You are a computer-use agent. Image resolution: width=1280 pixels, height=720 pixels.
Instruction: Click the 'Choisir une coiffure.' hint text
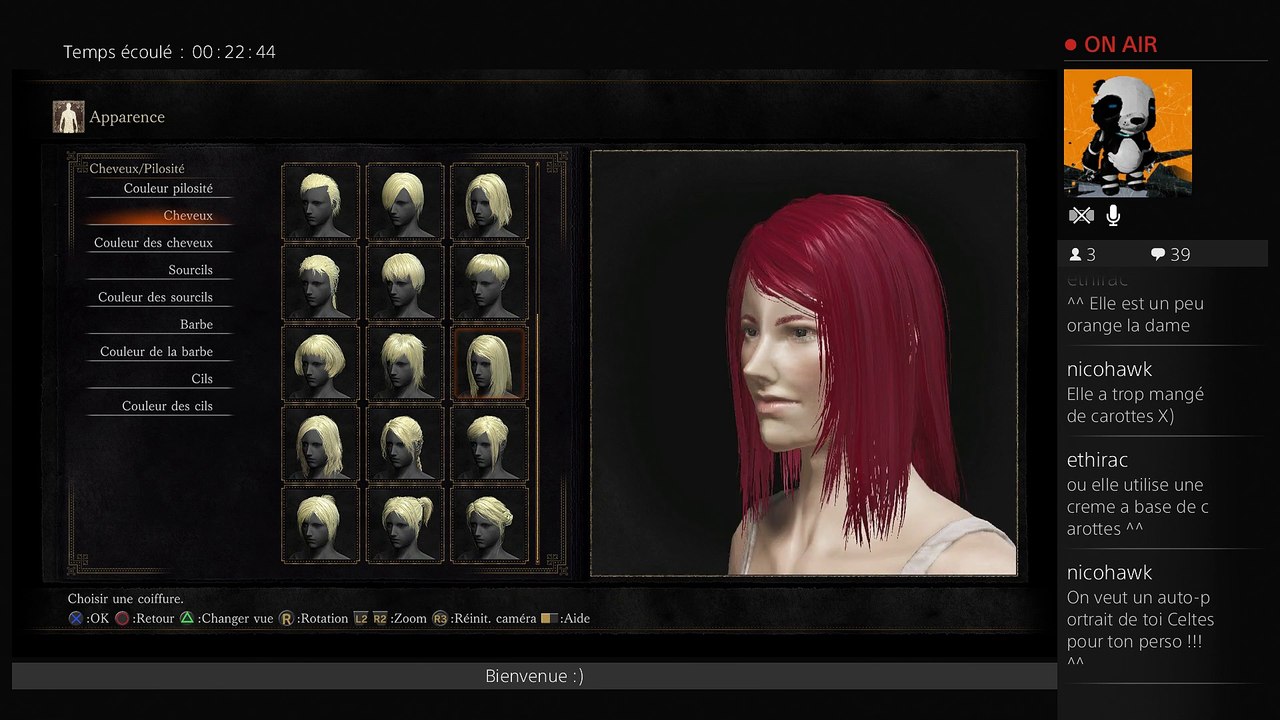click(126, 599)
